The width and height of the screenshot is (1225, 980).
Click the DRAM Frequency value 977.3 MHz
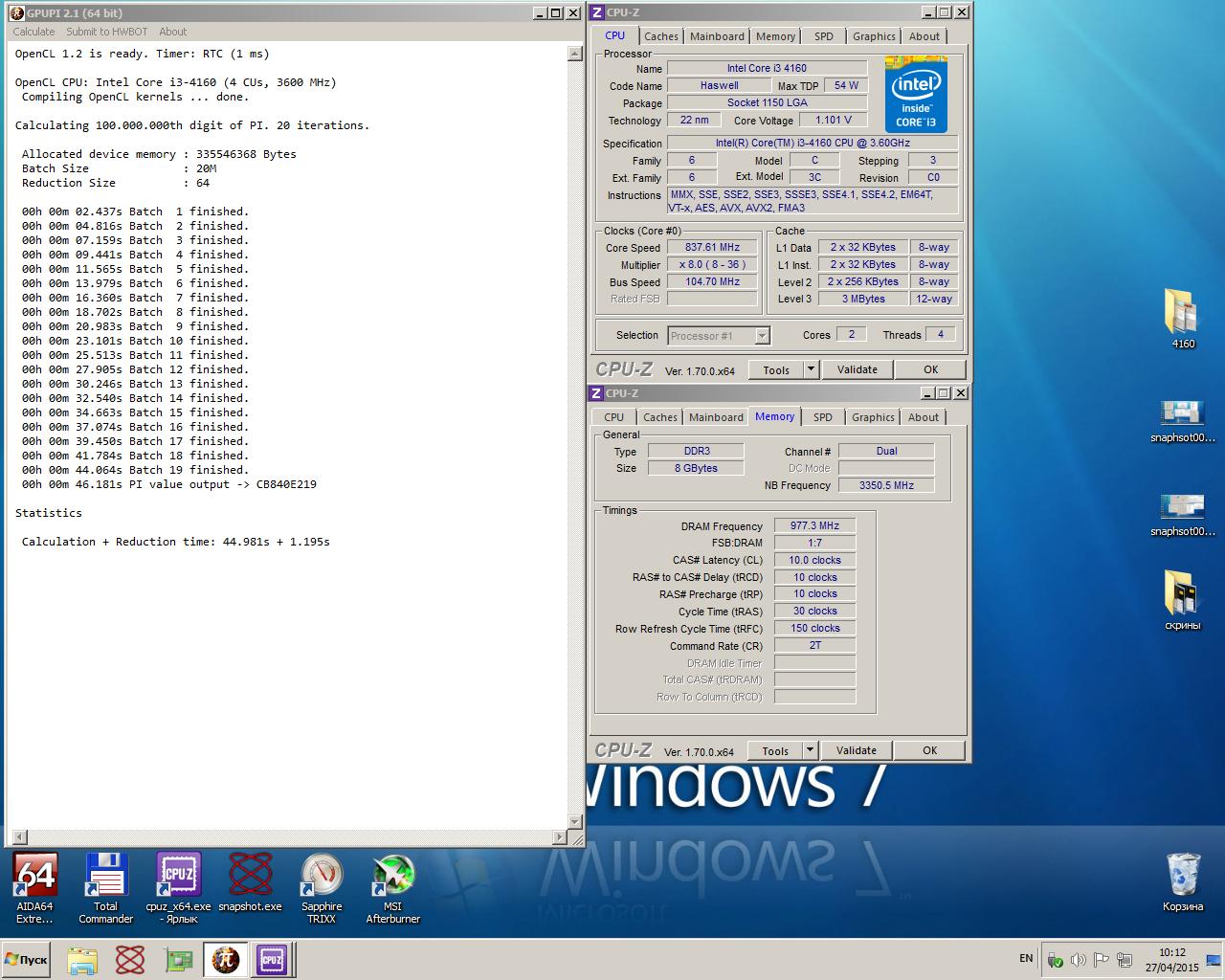coord(814,525)
